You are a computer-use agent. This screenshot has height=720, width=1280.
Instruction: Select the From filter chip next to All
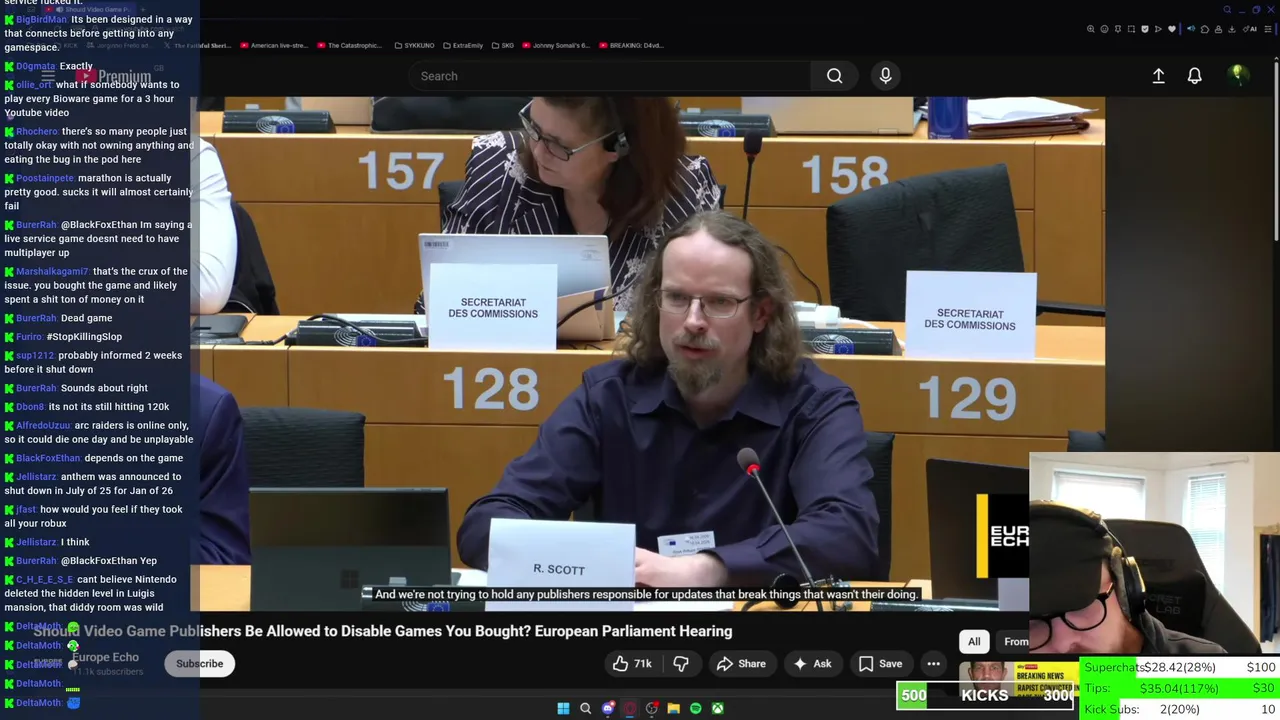1015,641
